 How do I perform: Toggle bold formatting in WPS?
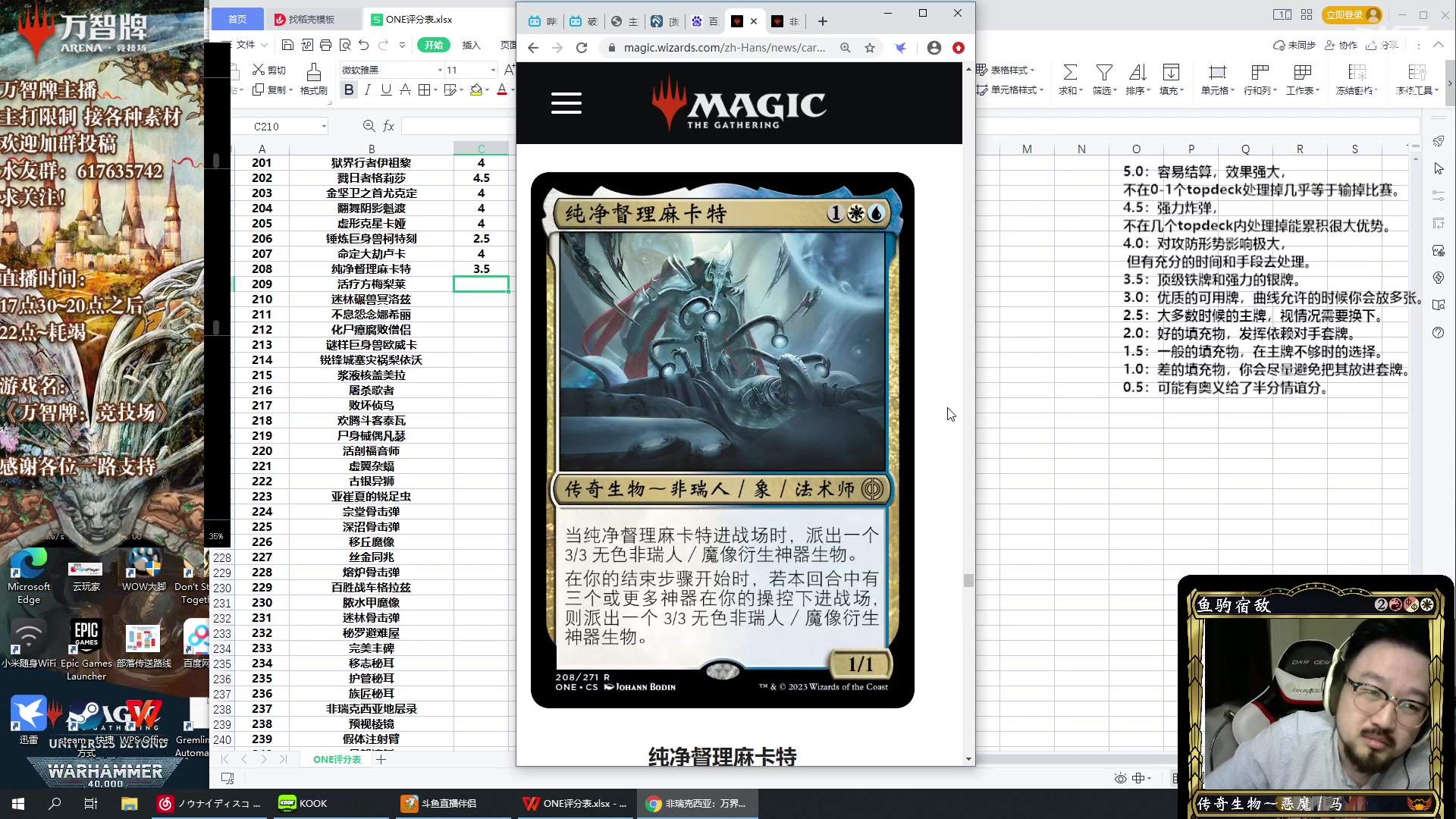coord(349,89)
